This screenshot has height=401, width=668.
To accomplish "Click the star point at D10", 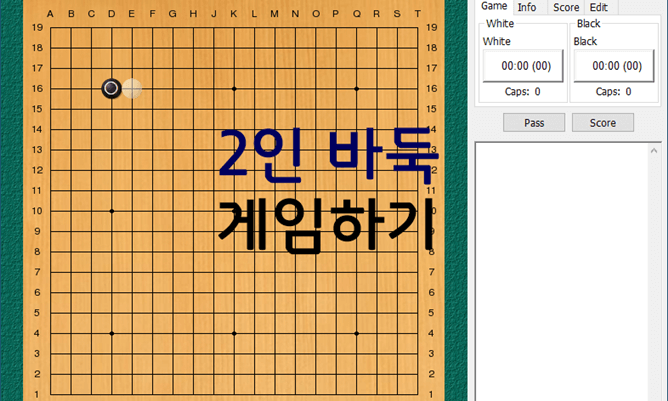I will 112,211.
